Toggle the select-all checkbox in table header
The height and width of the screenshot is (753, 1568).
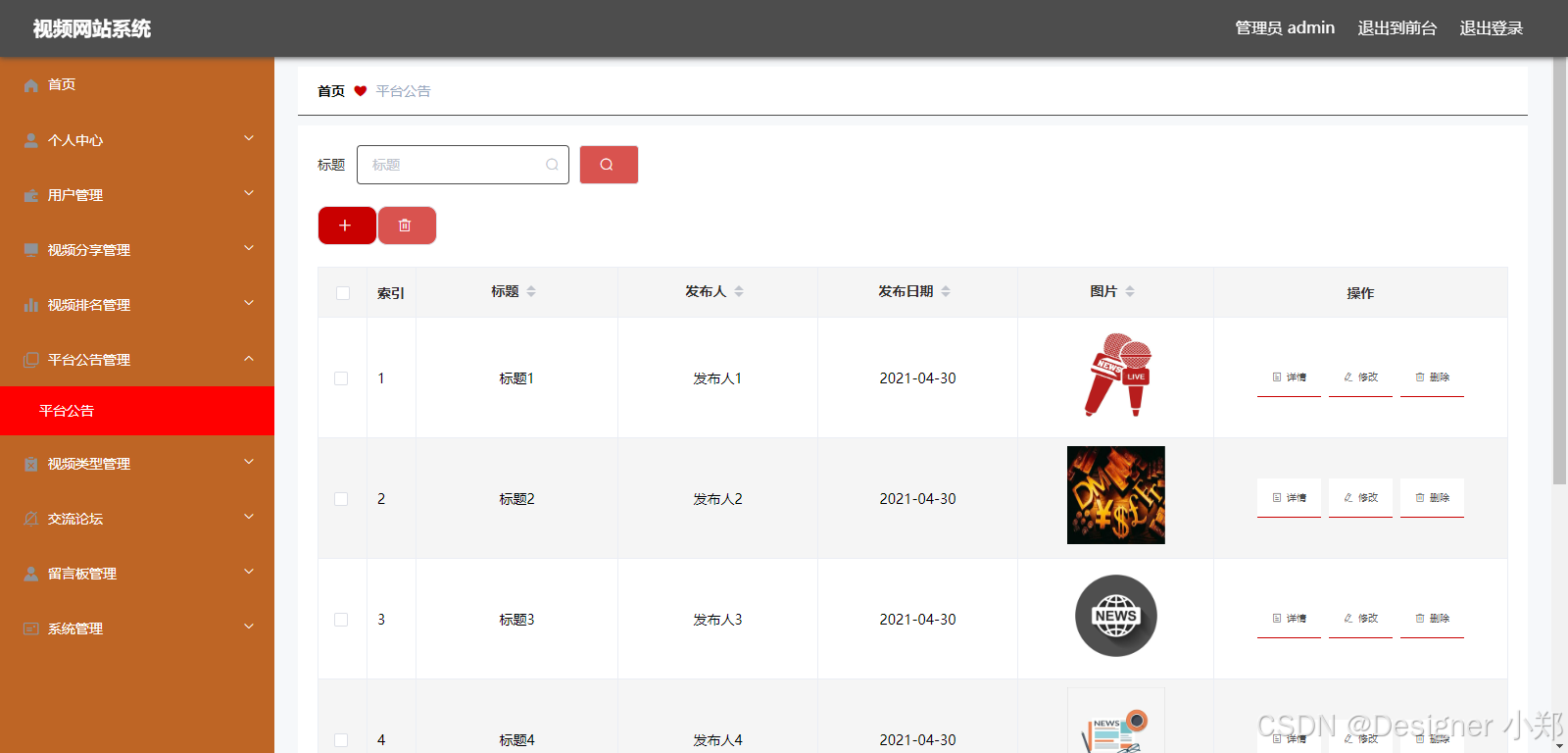point(343,293)
